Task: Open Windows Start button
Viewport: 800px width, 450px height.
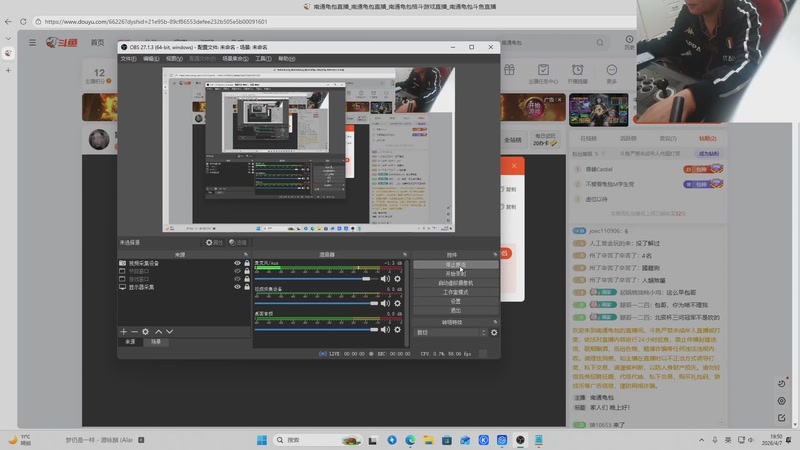Action: pos(262,440)
